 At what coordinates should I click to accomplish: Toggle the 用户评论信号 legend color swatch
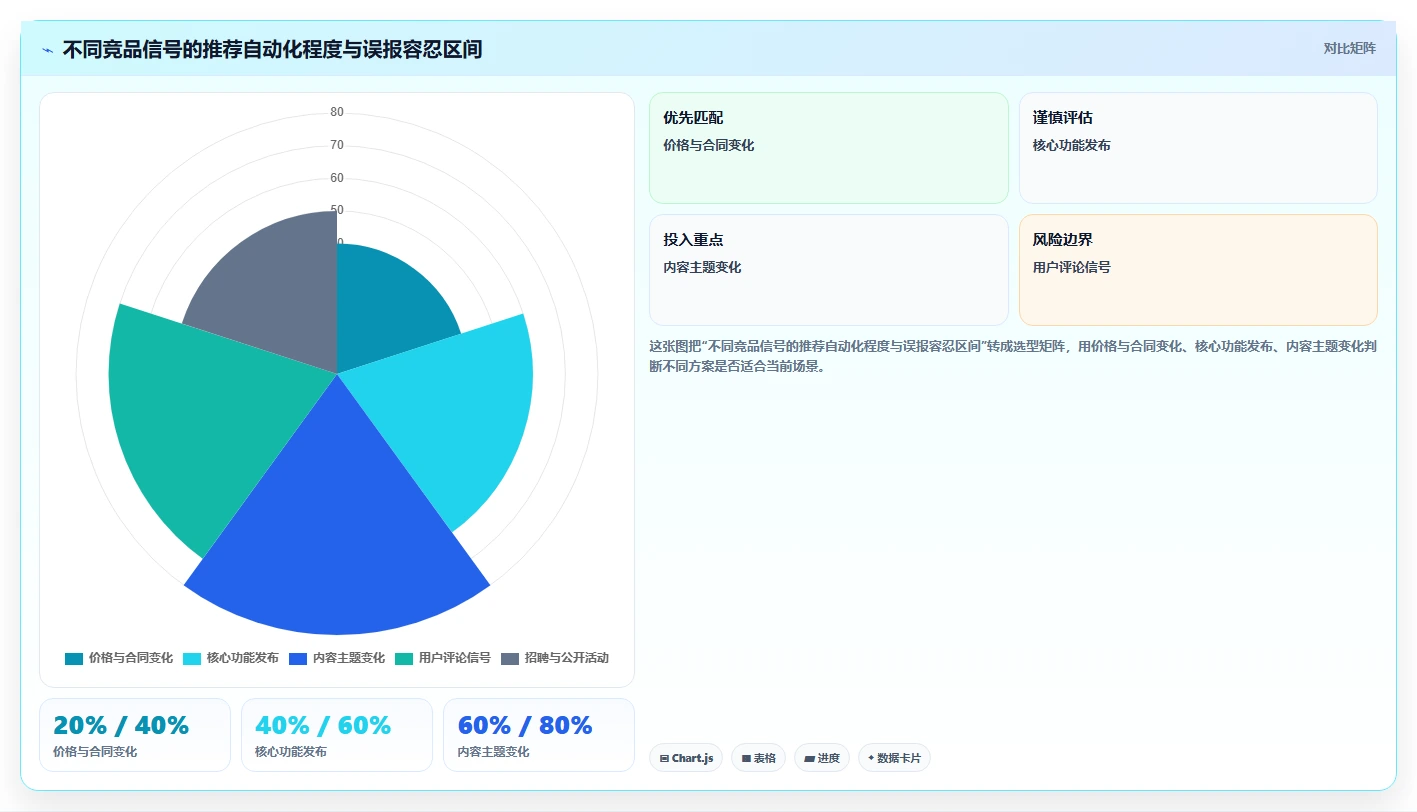404,658
